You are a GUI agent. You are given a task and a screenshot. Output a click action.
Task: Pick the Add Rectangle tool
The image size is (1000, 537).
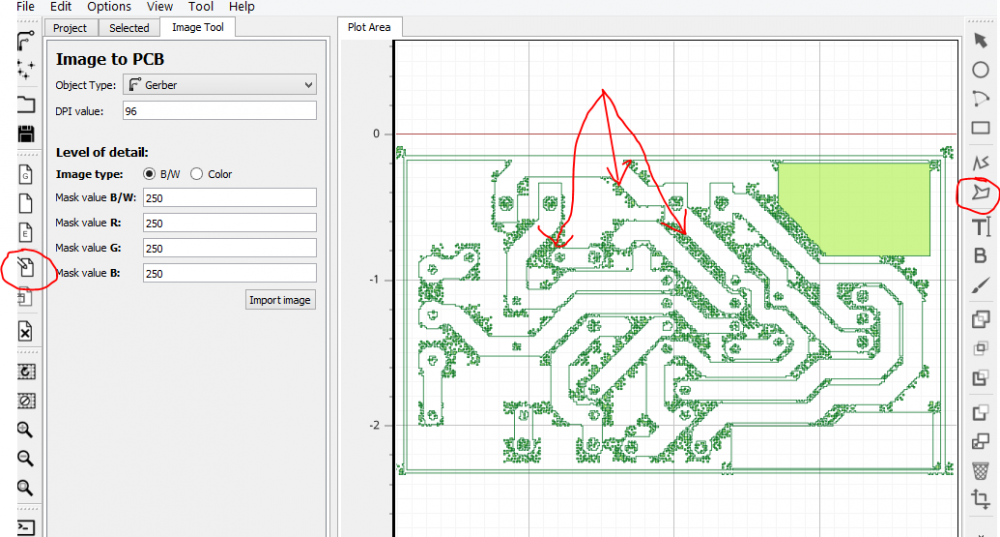980,128
